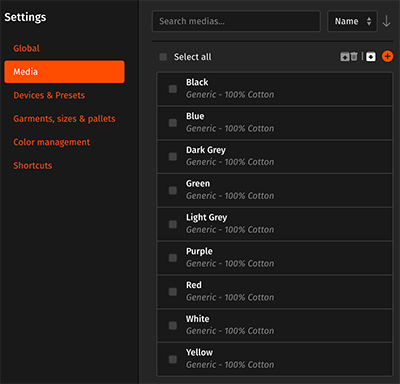
Task: Select the Dark Grey media name
Action: [x=206, y=150]
